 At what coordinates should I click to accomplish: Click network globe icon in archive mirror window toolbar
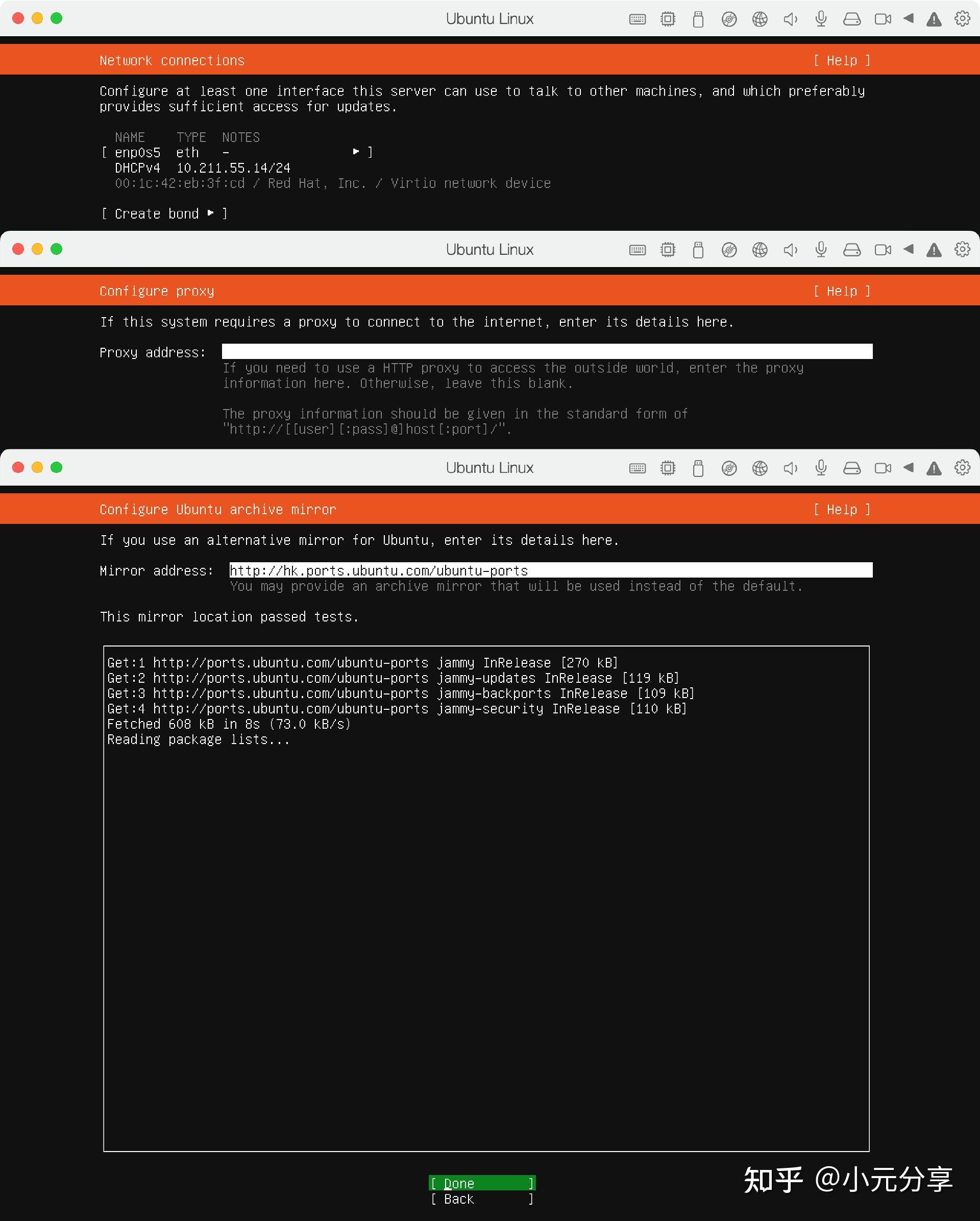click(x=759, y=468)
